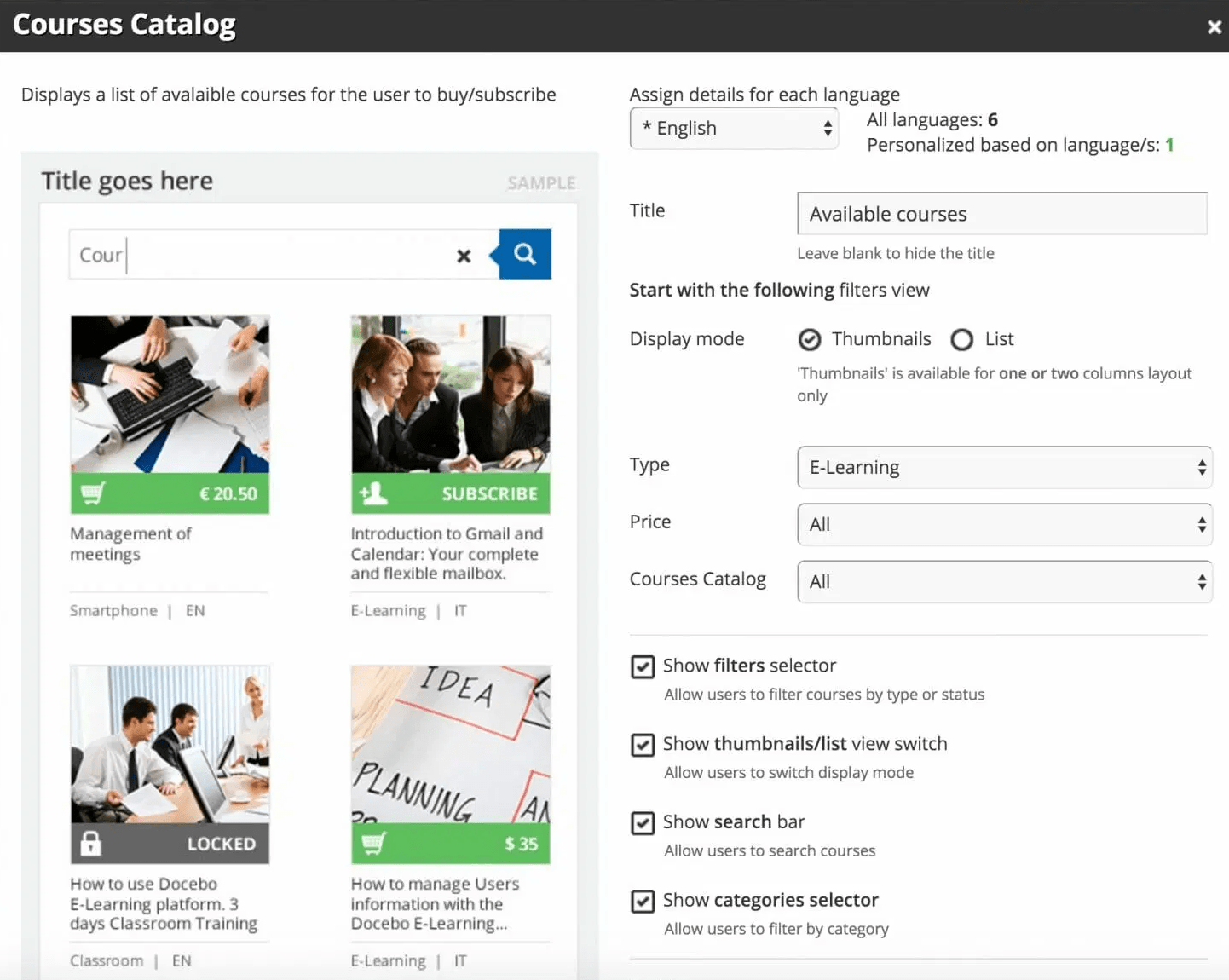Click the lock icon on Docebo classroom course
The width and height of the screenshot is (1229, 980).
point(91,844)
